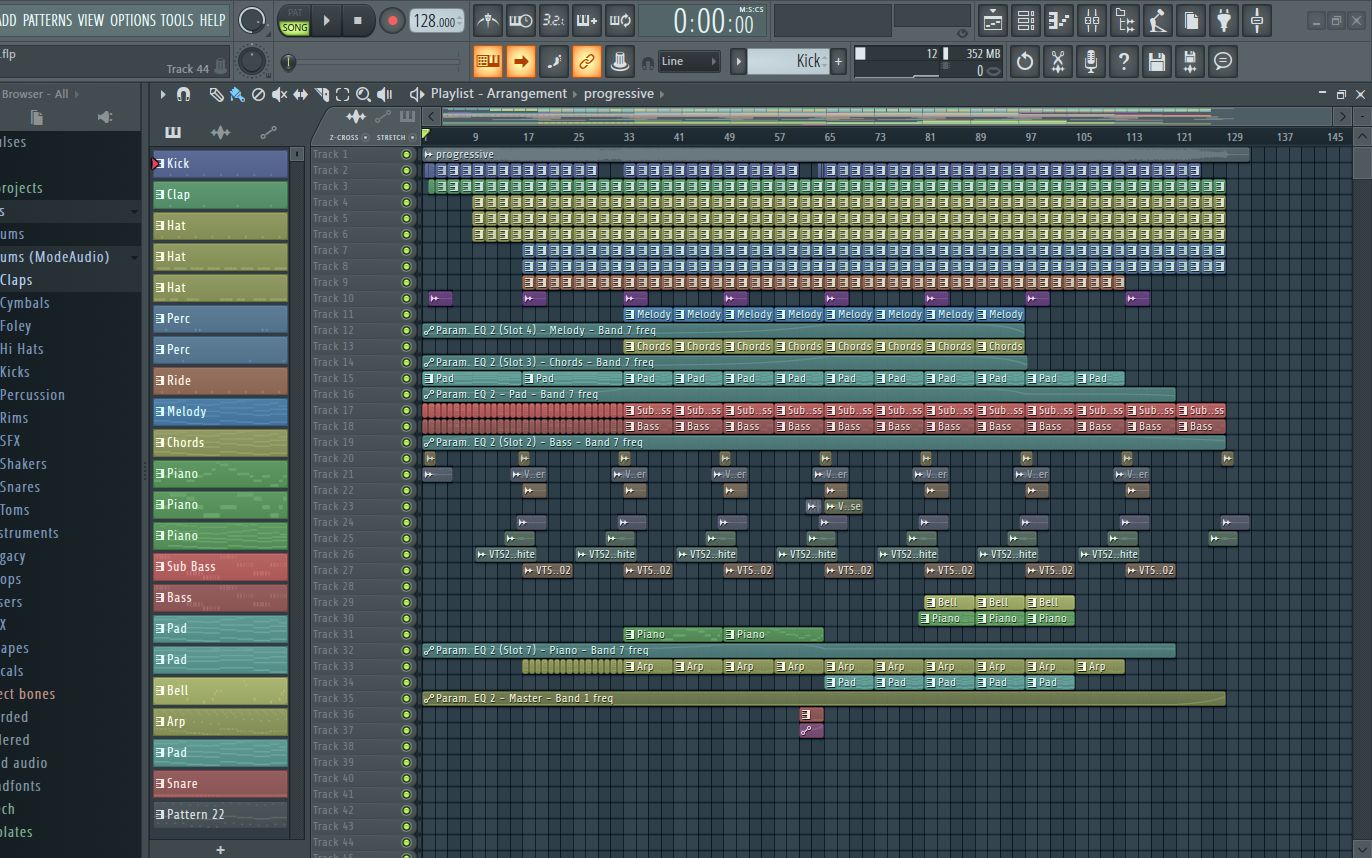Open arrow left of pattern selector
This screenshot has height=858, width=1372.
pyautogui.click(x=739, y=61)
